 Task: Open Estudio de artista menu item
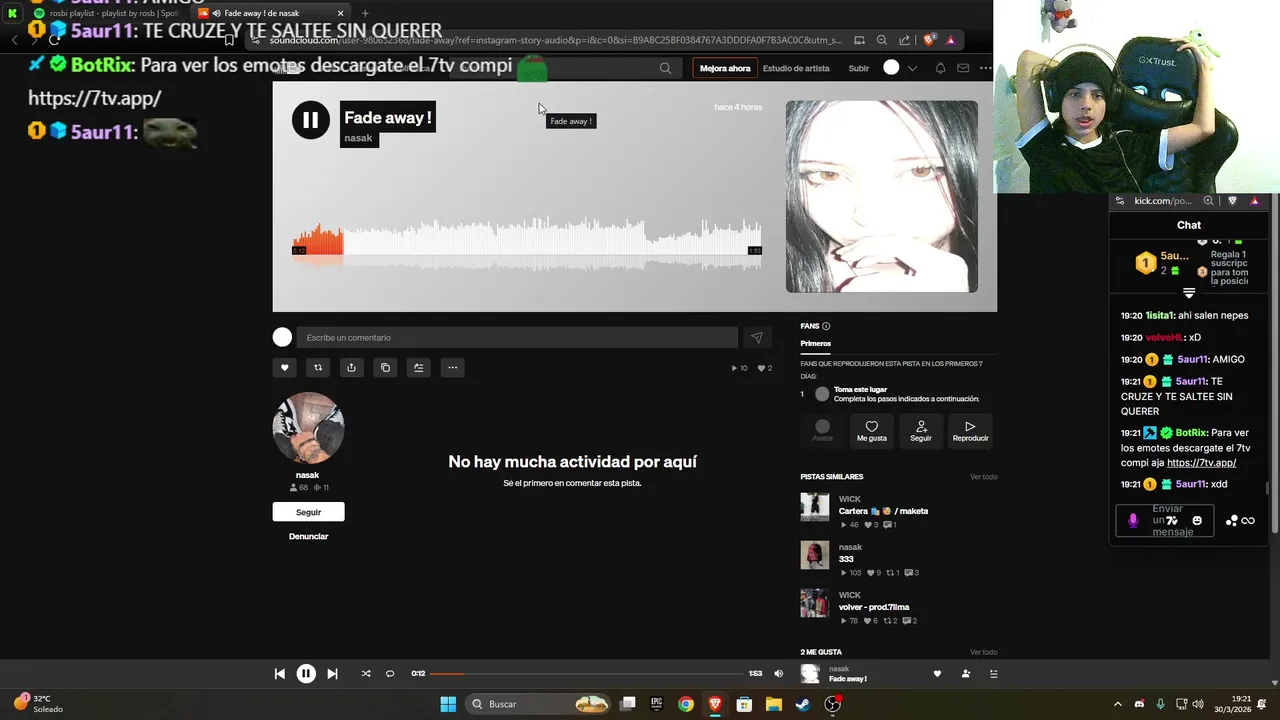796,68
